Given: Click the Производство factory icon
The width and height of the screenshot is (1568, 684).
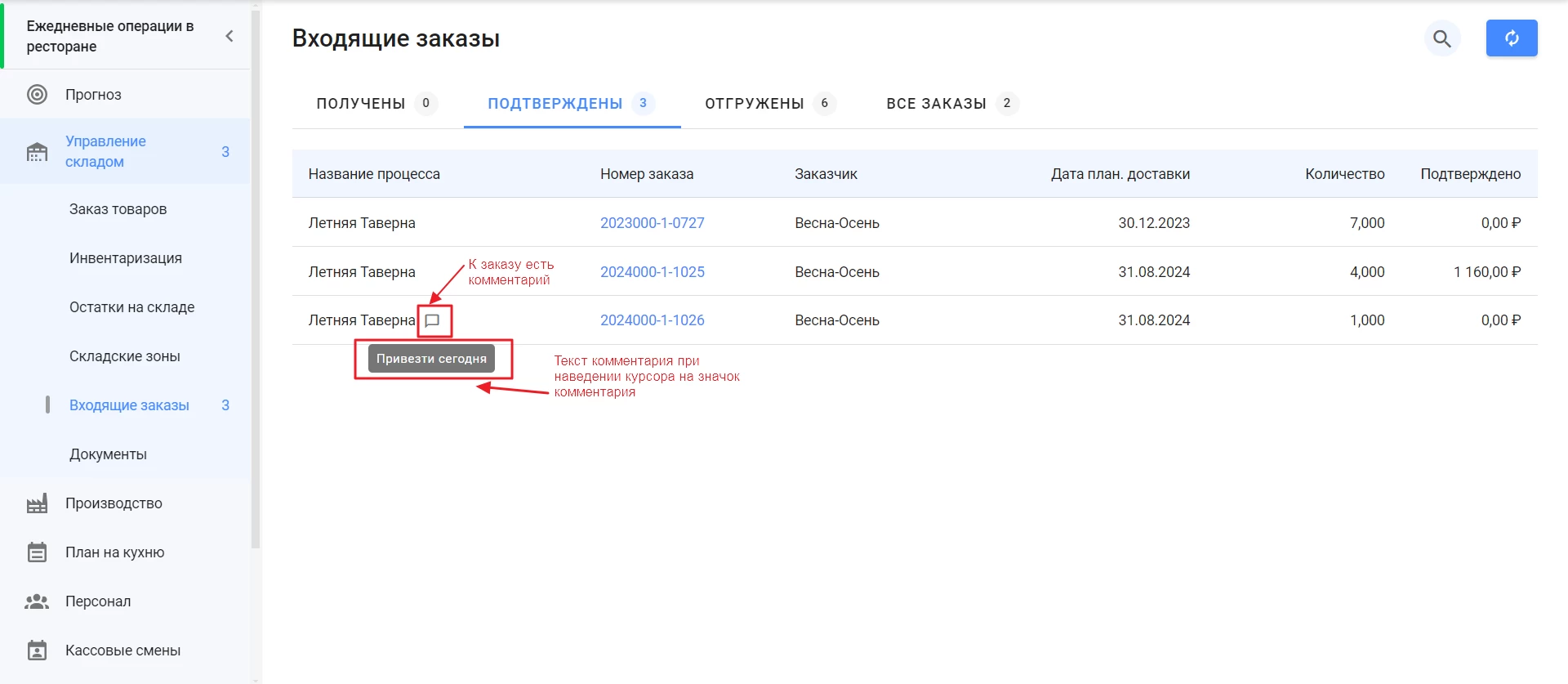Looking at the screenshot, I should coord(37,503).
